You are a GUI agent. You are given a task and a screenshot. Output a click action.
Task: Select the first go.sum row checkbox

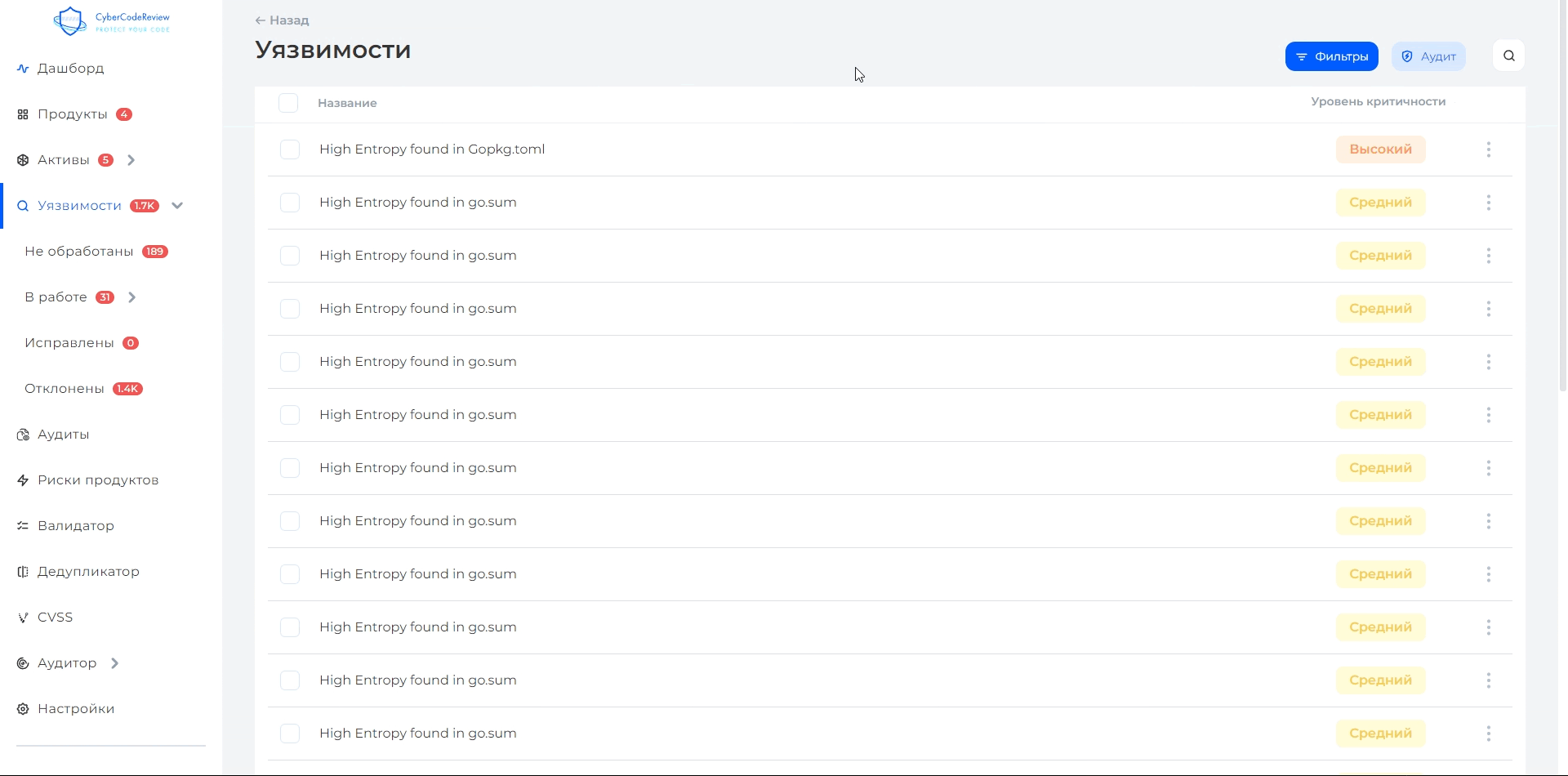coord(290,203)
